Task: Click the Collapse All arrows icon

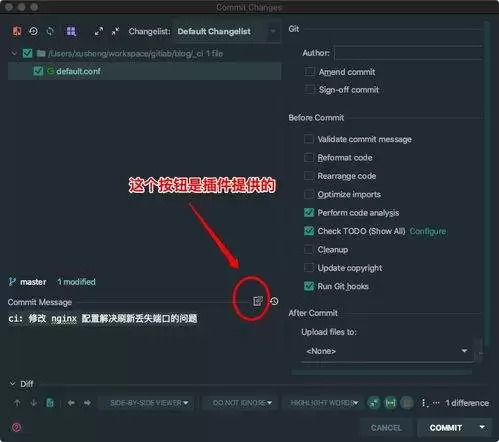Action: pos(115,31)
